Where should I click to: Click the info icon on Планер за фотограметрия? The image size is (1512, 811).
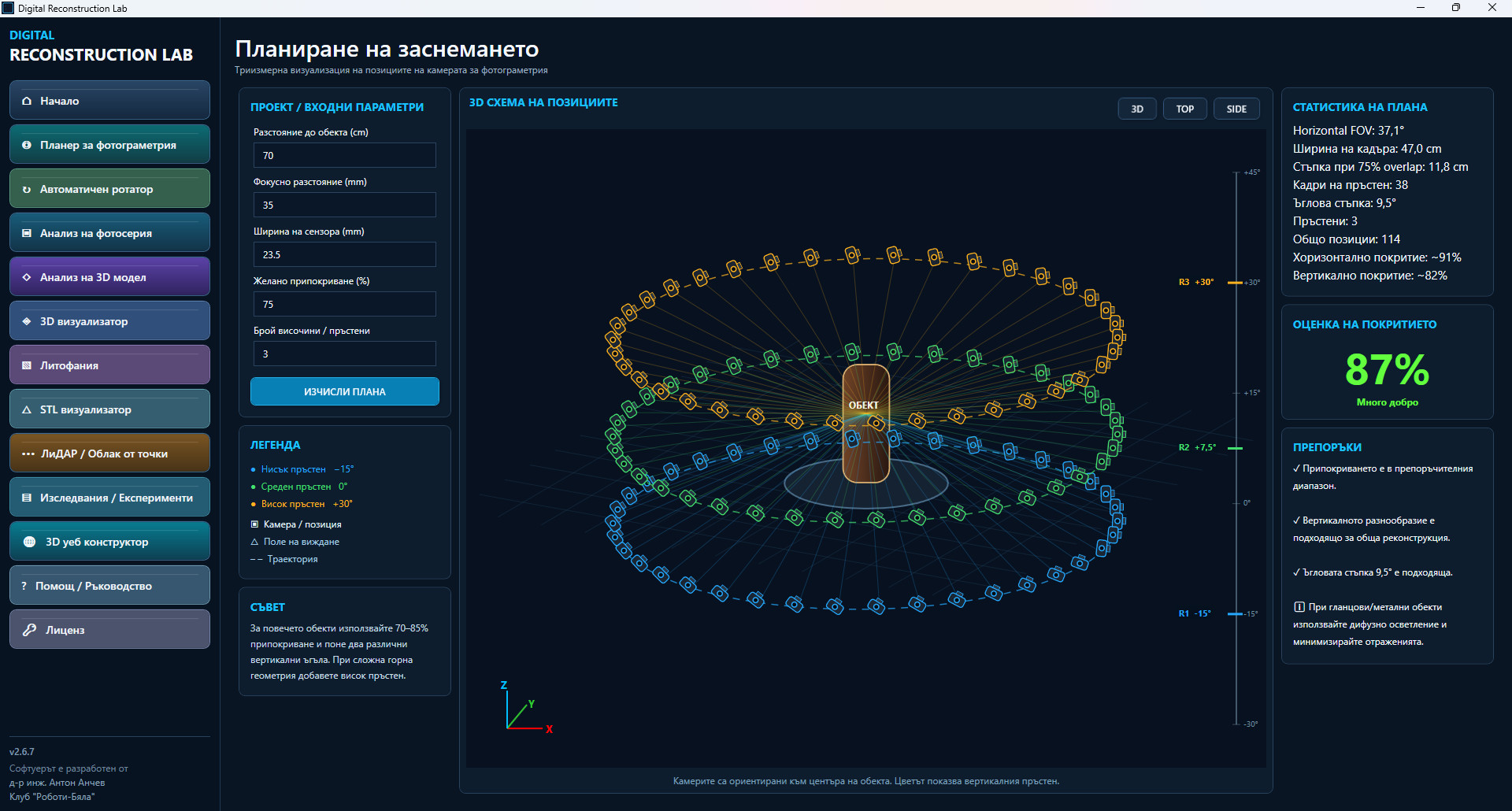[27, 145]
